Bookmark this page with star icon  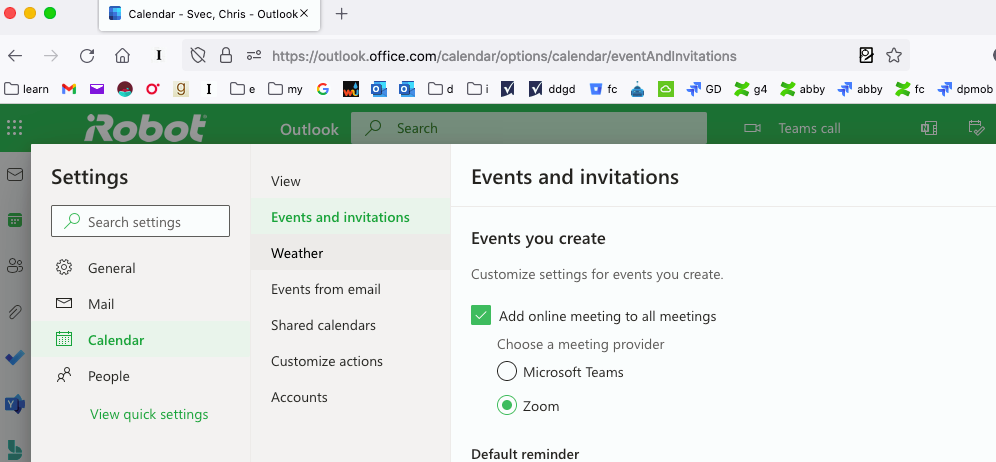[894, 55]
